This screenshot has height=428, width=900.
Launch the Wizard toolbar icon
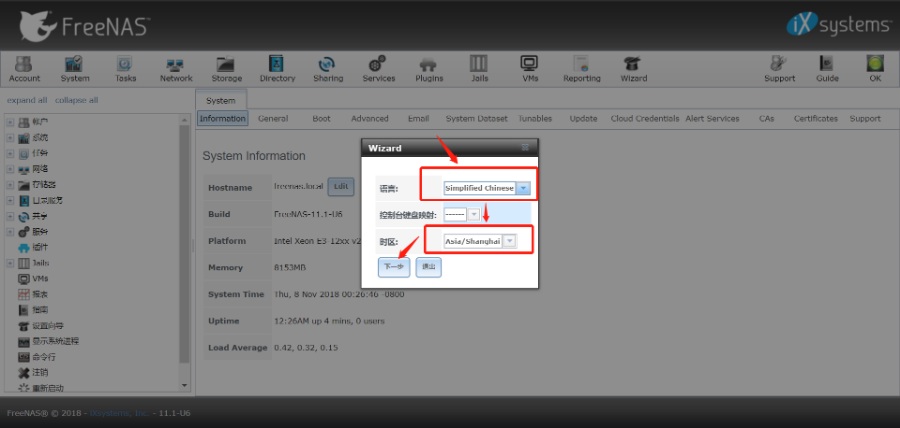coord(633,68)
